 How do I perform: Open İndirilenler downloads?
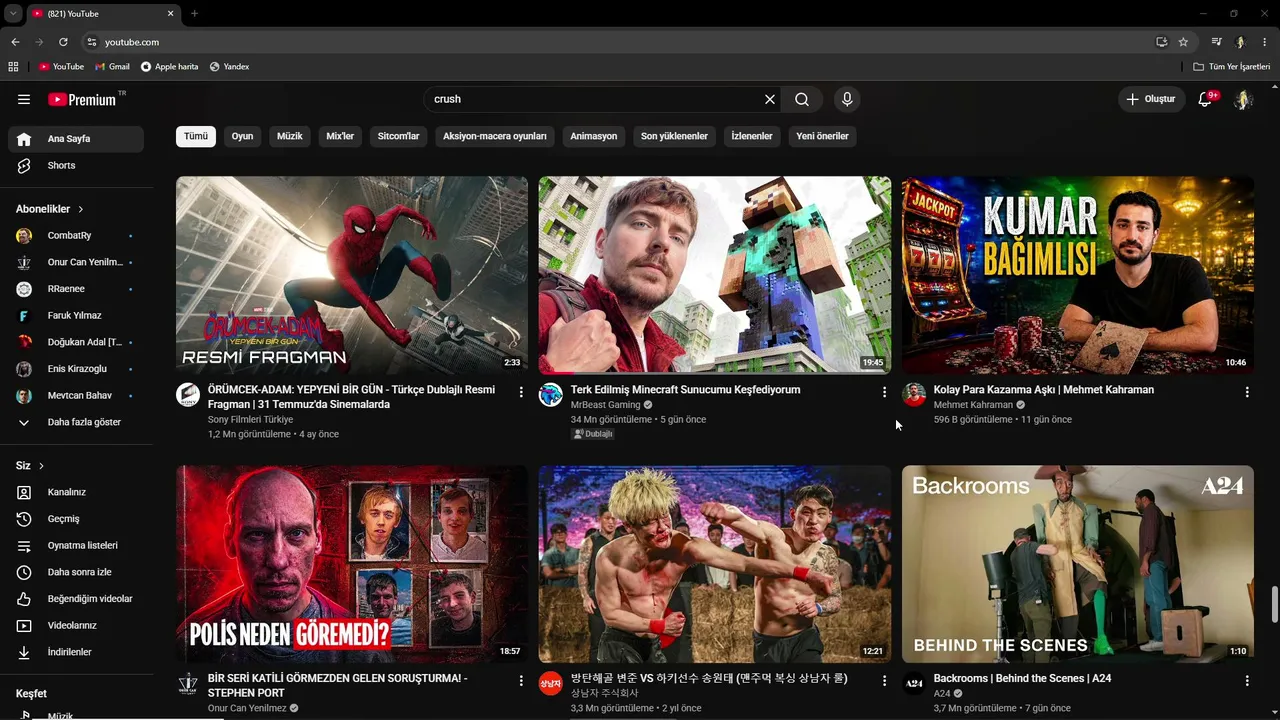(76, 652)
